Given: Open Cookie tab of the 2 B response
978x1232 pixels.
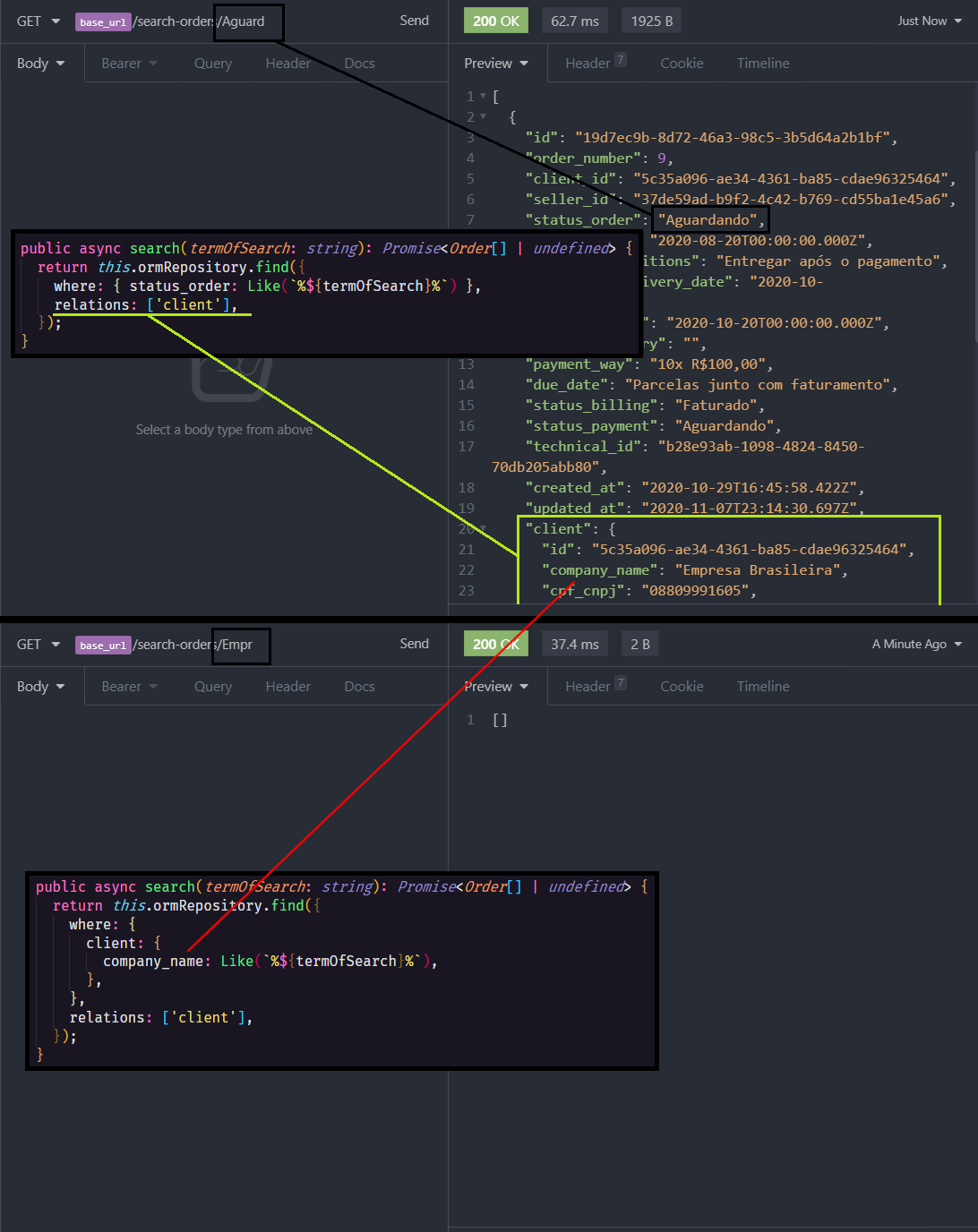Looking at the screenshot, I should pos(682,687).
